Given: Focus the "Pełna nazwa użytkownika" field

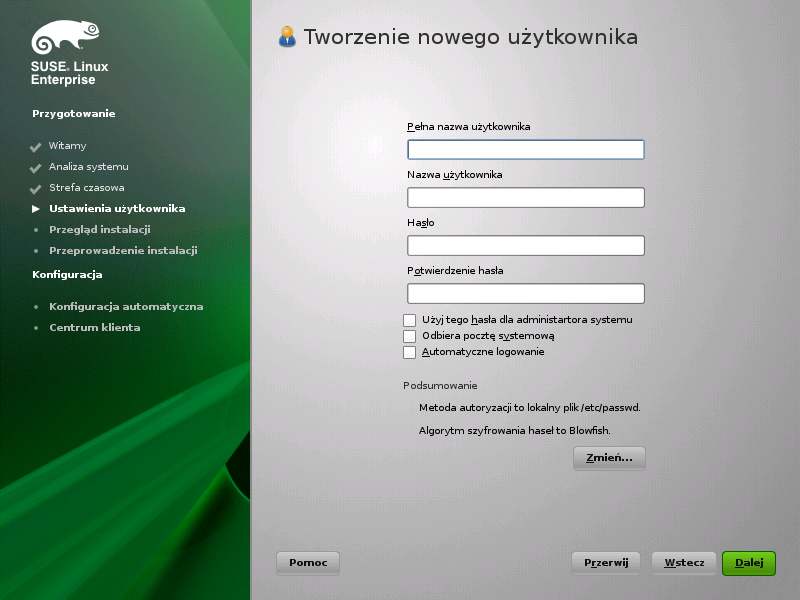Looking at the screenshot, I should (x=526, y=149).
